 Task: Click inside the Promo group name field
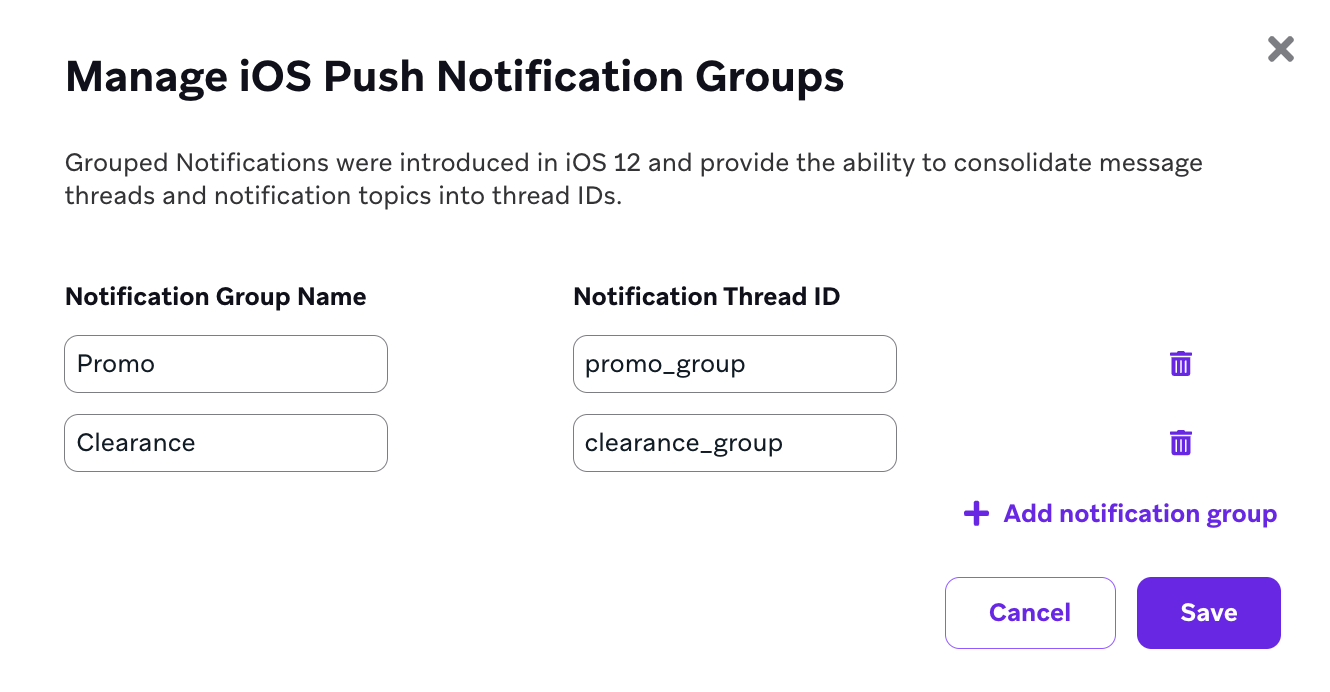point(225,364)
